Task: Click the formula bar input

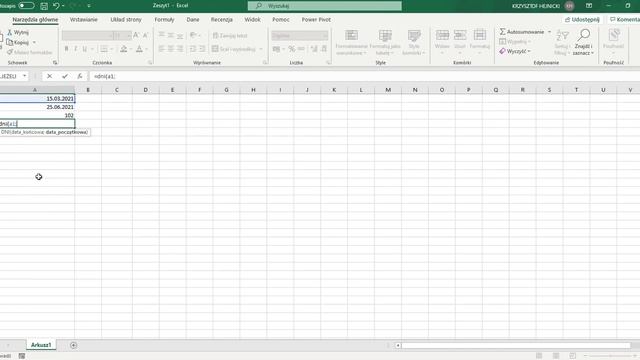Action: pyautogui.click(x=364, y=76)
